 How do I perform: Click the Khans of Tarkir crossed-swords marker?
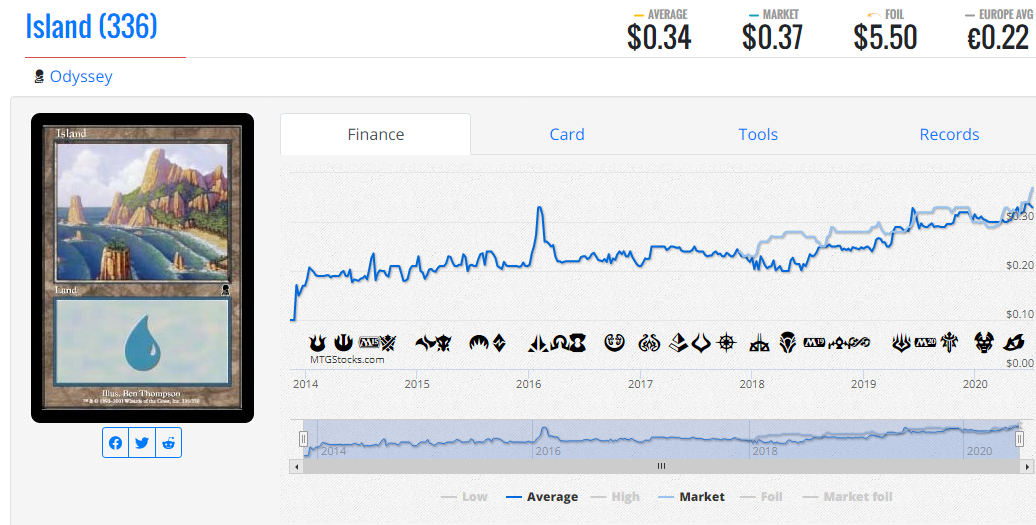[x=388, y=343]
